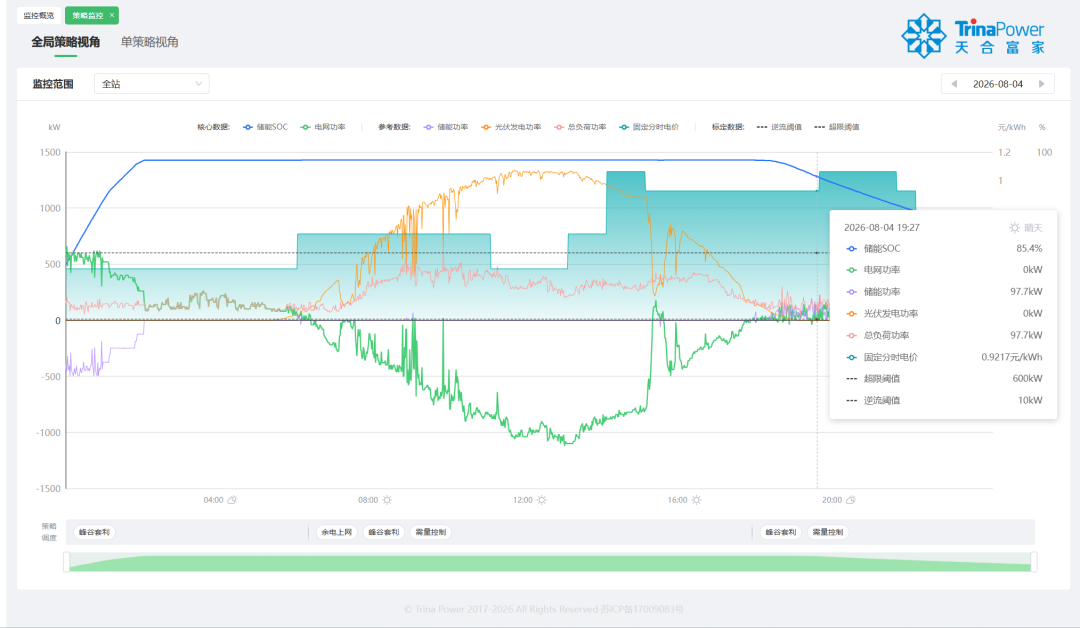Open the 2026-08-04 date picker
This screenshot has width=1080, height=628.
pyautogui.click(x=997, y=84)
